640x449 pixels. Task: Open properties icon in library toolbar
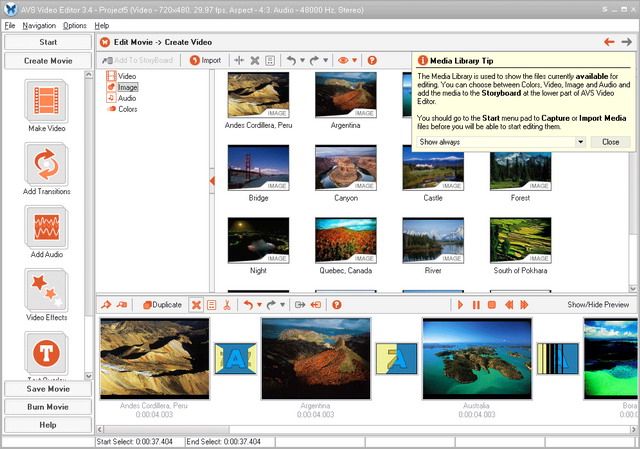[270, 60]
